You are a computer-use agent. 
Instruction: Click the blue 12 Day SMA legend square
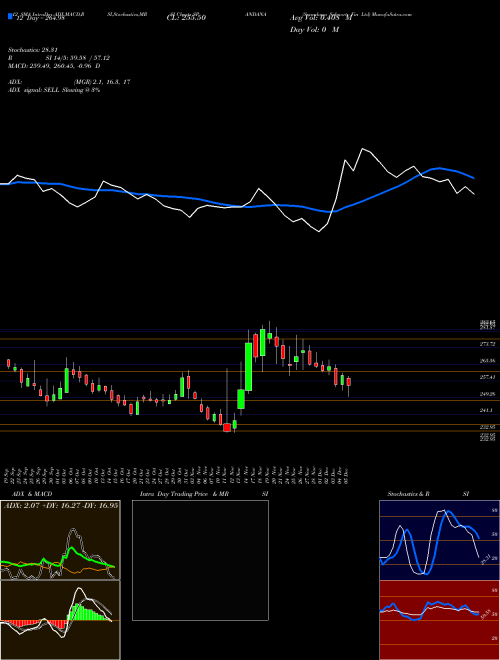coord(10,17)
